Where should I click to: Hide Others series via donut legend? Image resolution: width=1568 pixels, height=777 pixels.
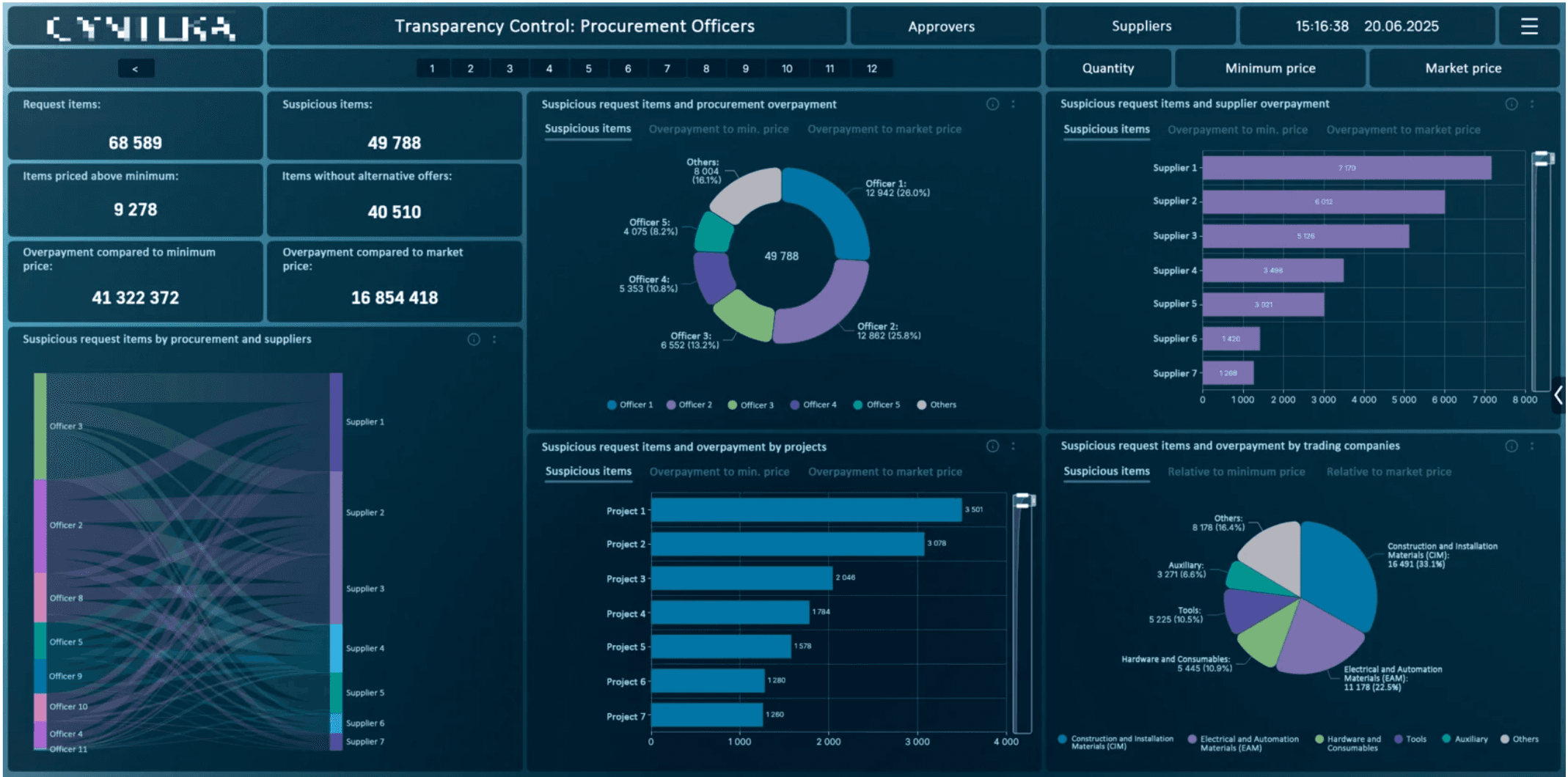pos(937,404)
